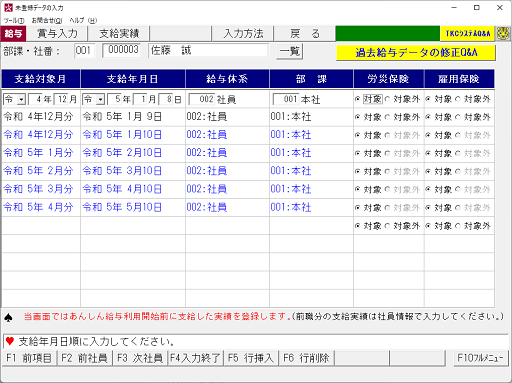This screenshot has width=512, height=383.
Task: Click the F6 行削除 button
Action: [x=306, y=358]
